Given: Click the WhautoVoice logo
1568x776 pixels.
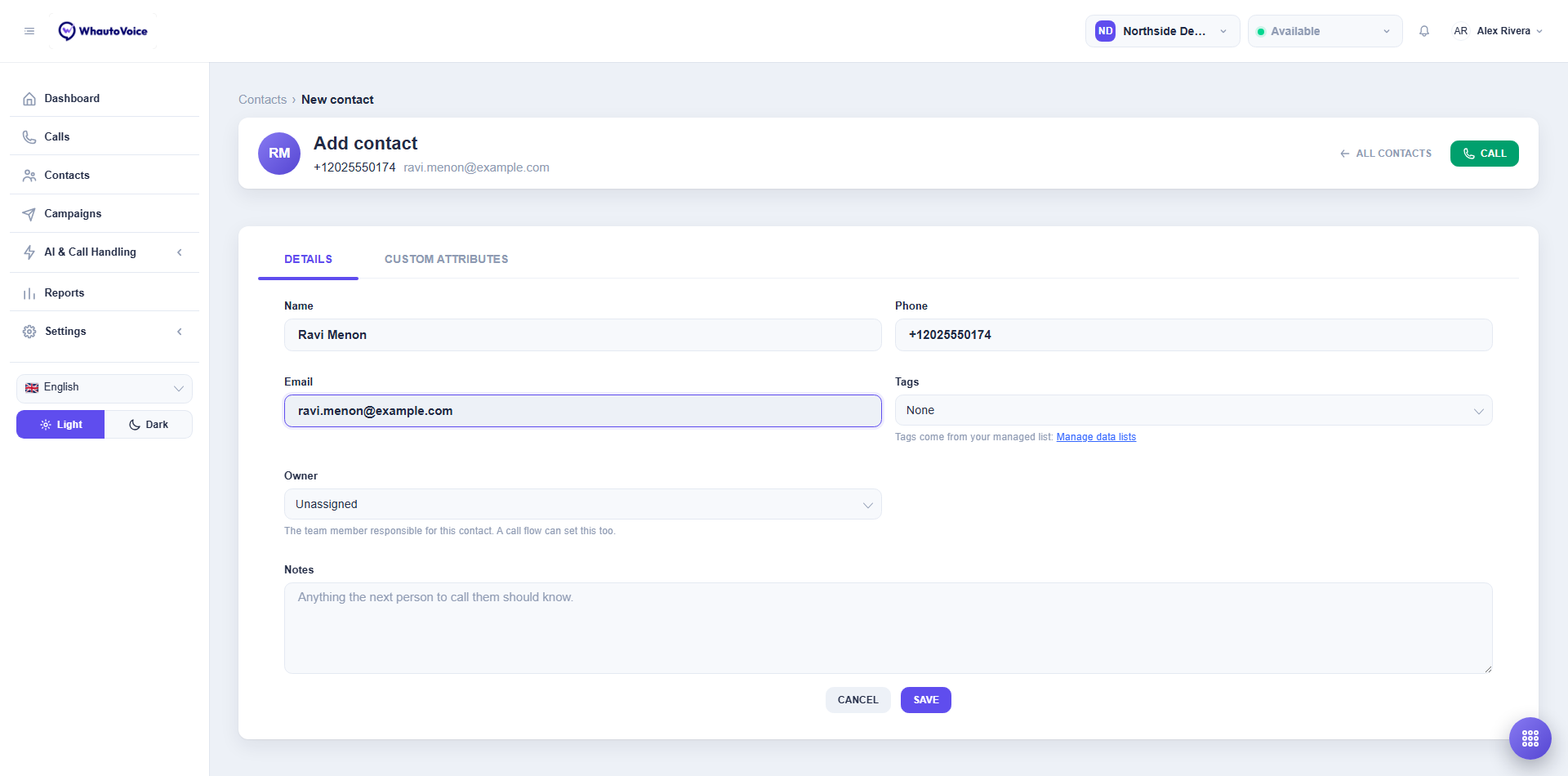Looking at the screenshot, I should coord(103,31).
